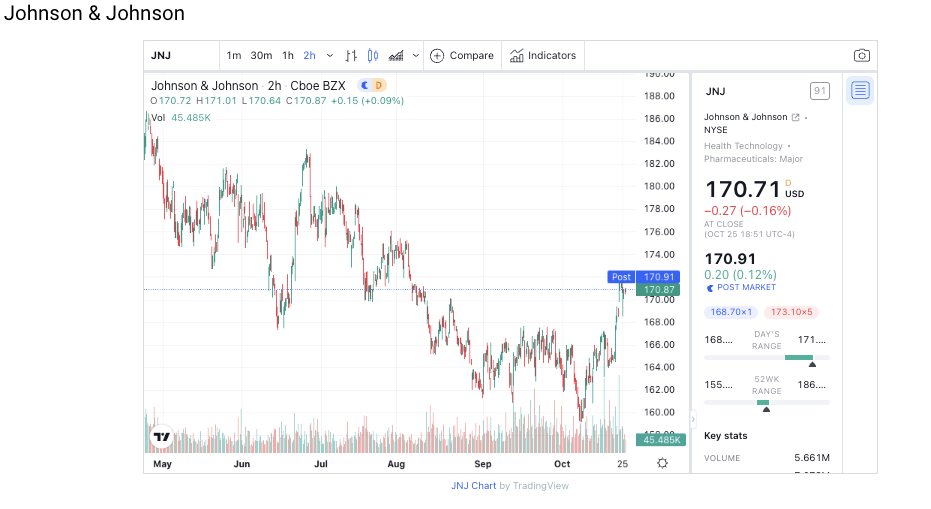Click the VOLUME 5.661M stat row
Viewport: 931px width, 509px height.
(767, 458)
